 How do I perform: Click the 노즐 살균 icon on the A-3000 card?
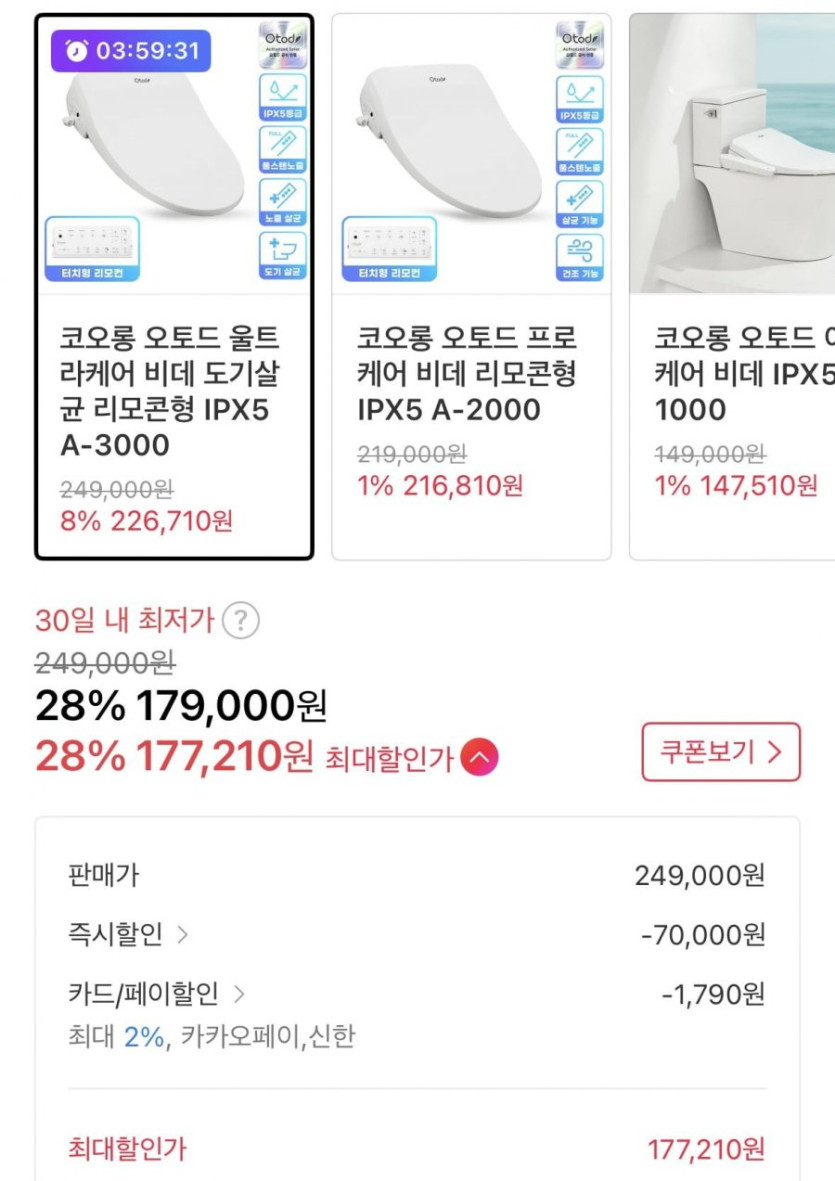click(282, 202)
